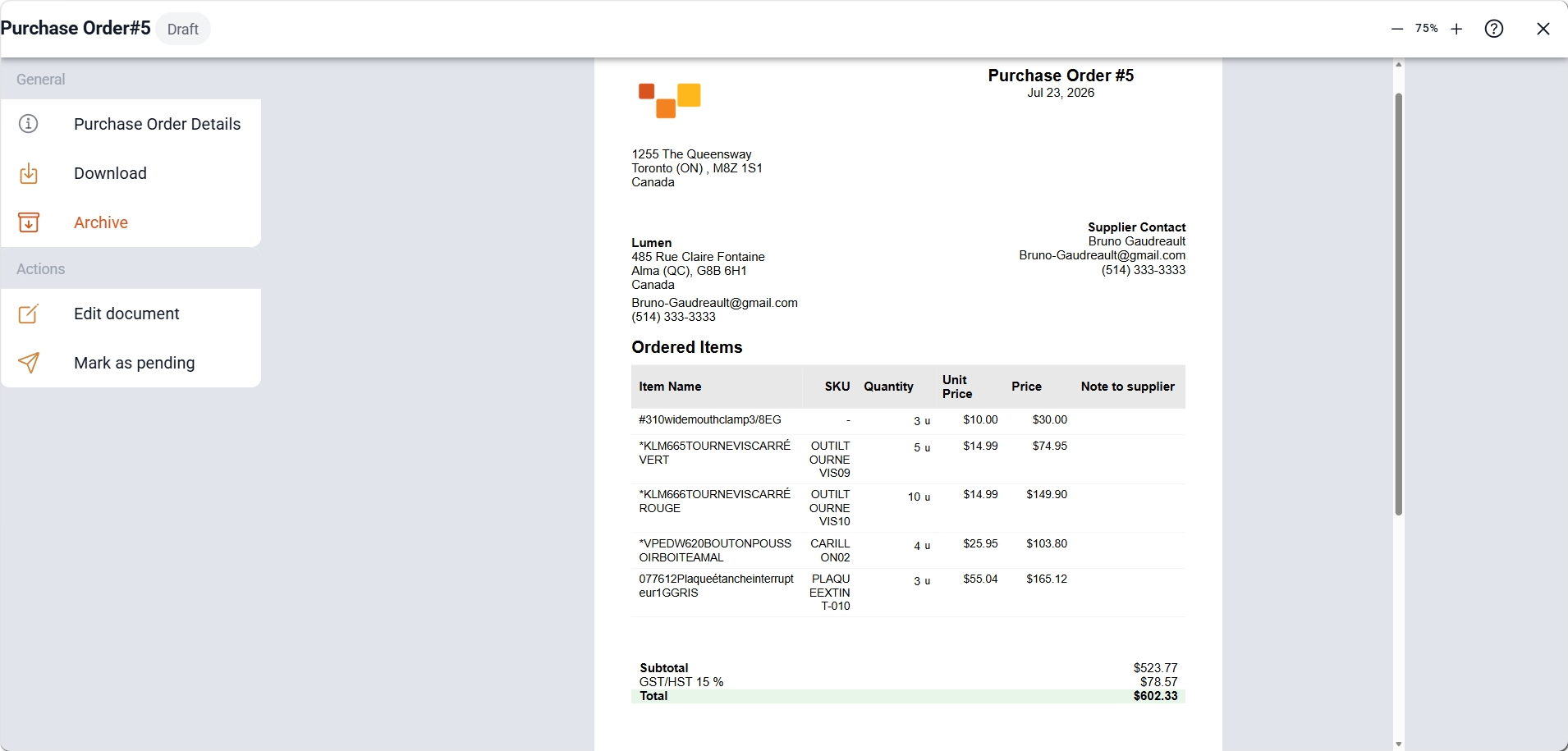Click the Purchase Order #5 document title

tap(1061, 76)
